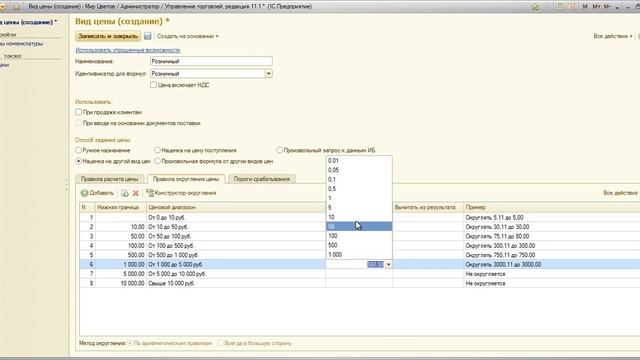This screenshot has height=360, width=640.
Task: Click the Пример column header
Action: pyautogui.click(x=551, y=207)
